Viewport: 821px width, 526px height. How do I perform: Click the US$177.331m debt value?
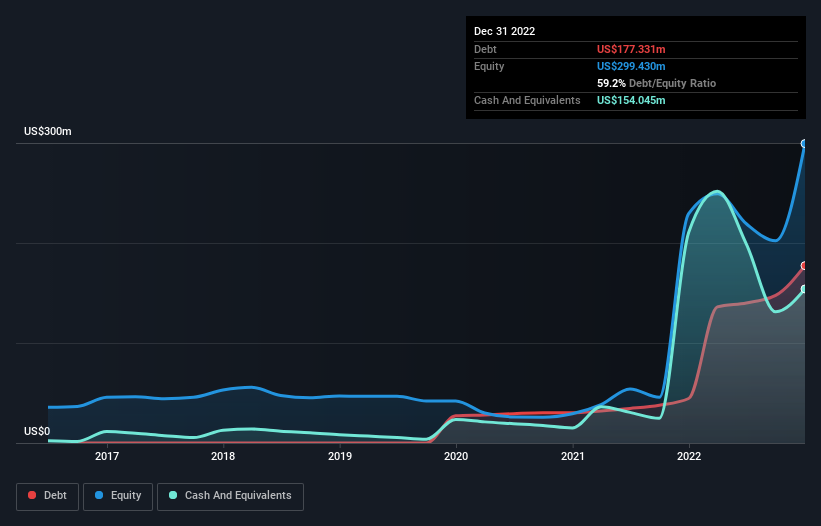click(x=631, y=49)
